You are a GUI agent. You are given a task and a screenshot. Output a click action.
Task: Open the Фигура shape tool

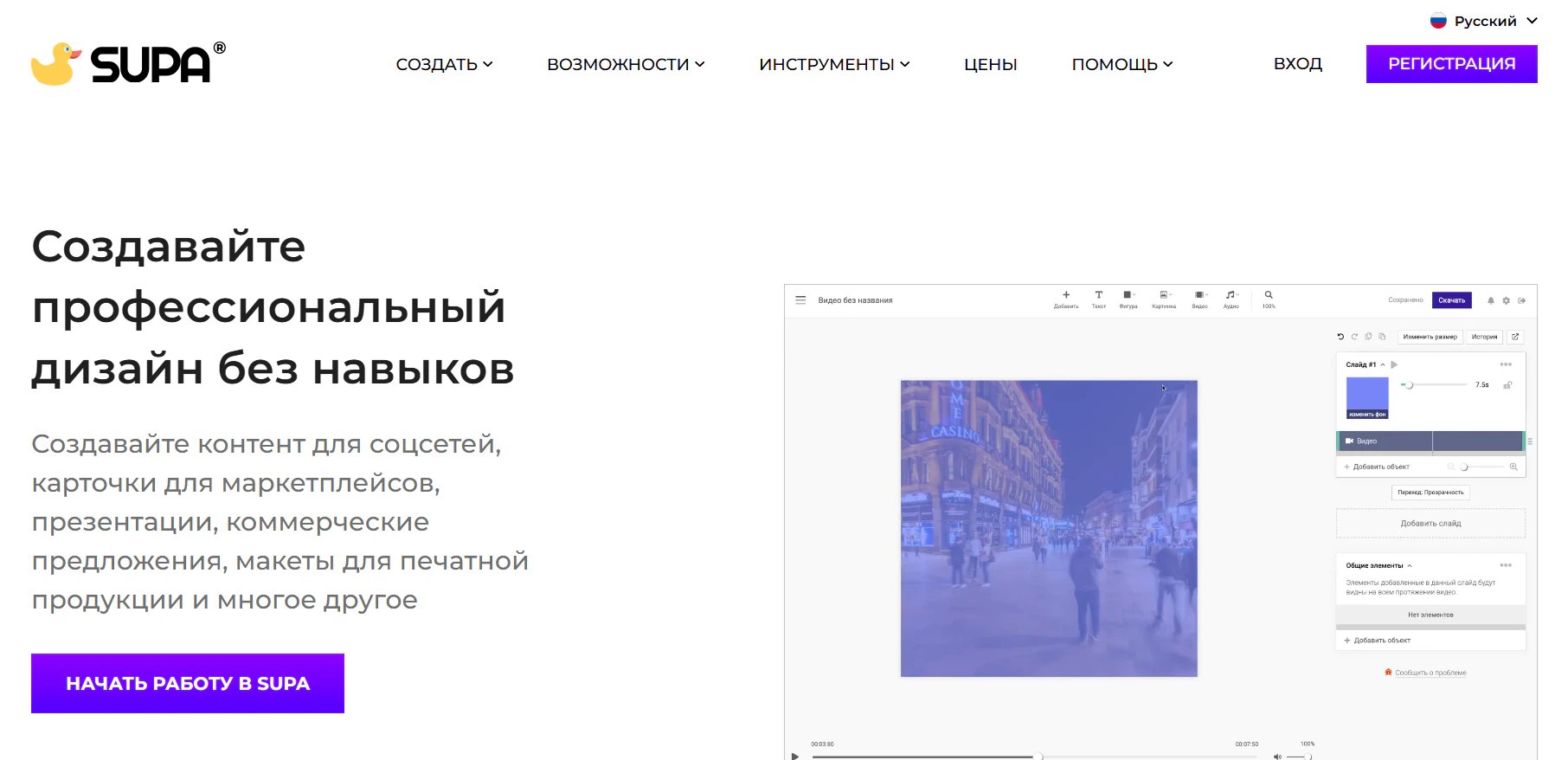point(1128,299)
